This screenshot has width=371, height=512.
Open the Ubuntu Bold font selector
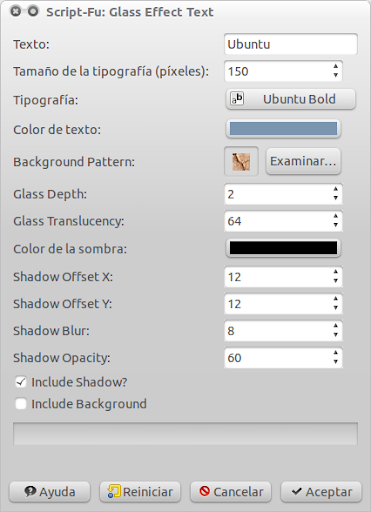tap(291, 99)
